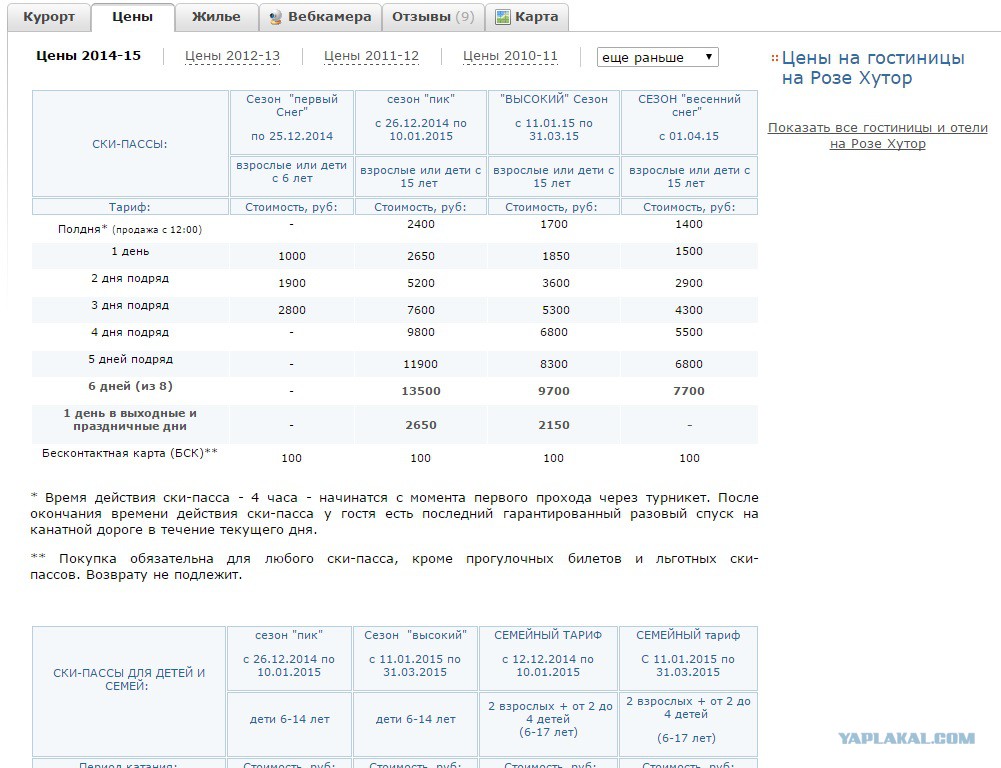The image size is (1001, 768).
Task: Switch to the Жилье tab
Action: 216,17
